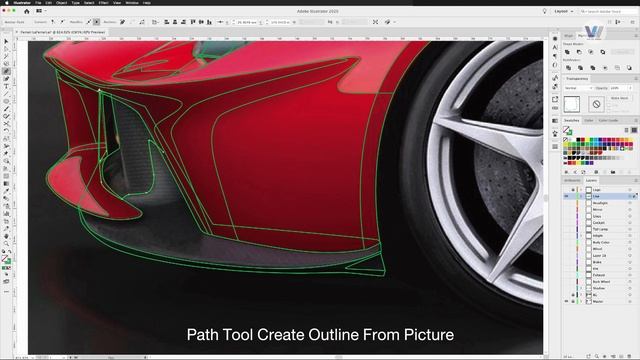Click the Minus Back pathfinder icon
Screen dimensions: 640x360
click(x=629, y=67)
